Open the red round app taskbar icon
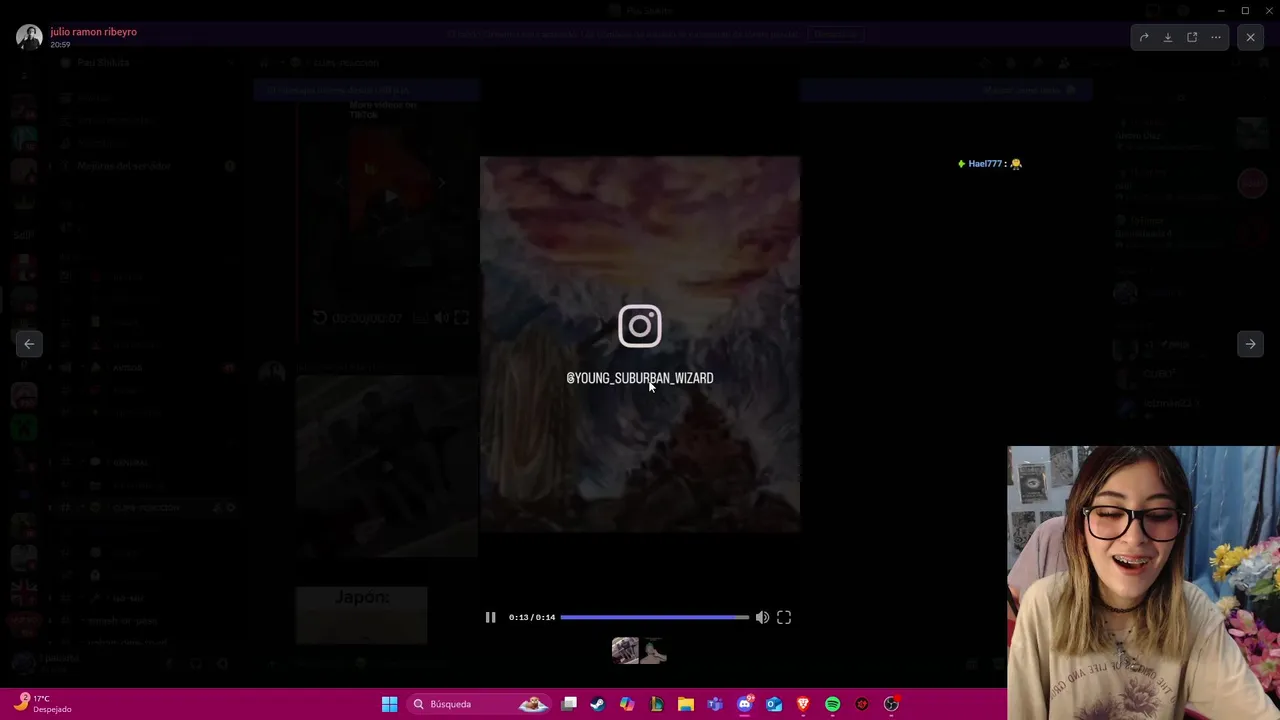Viewport: 1280px width, 720px height. pyautogui.click(x=861, y=704)
